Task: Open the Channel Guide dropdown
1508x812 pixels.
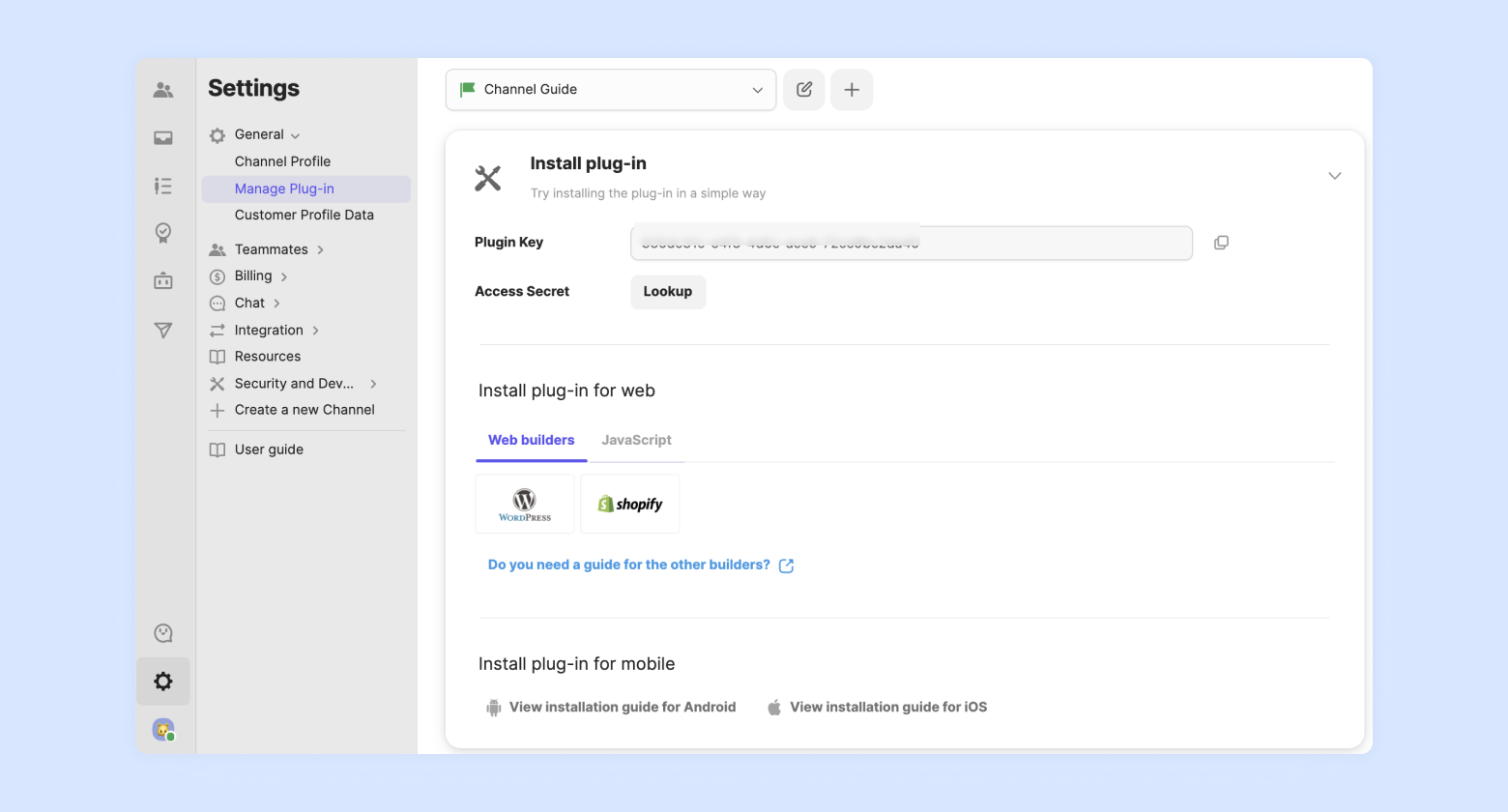Action: pyautogui.click(x=610, y=90)
